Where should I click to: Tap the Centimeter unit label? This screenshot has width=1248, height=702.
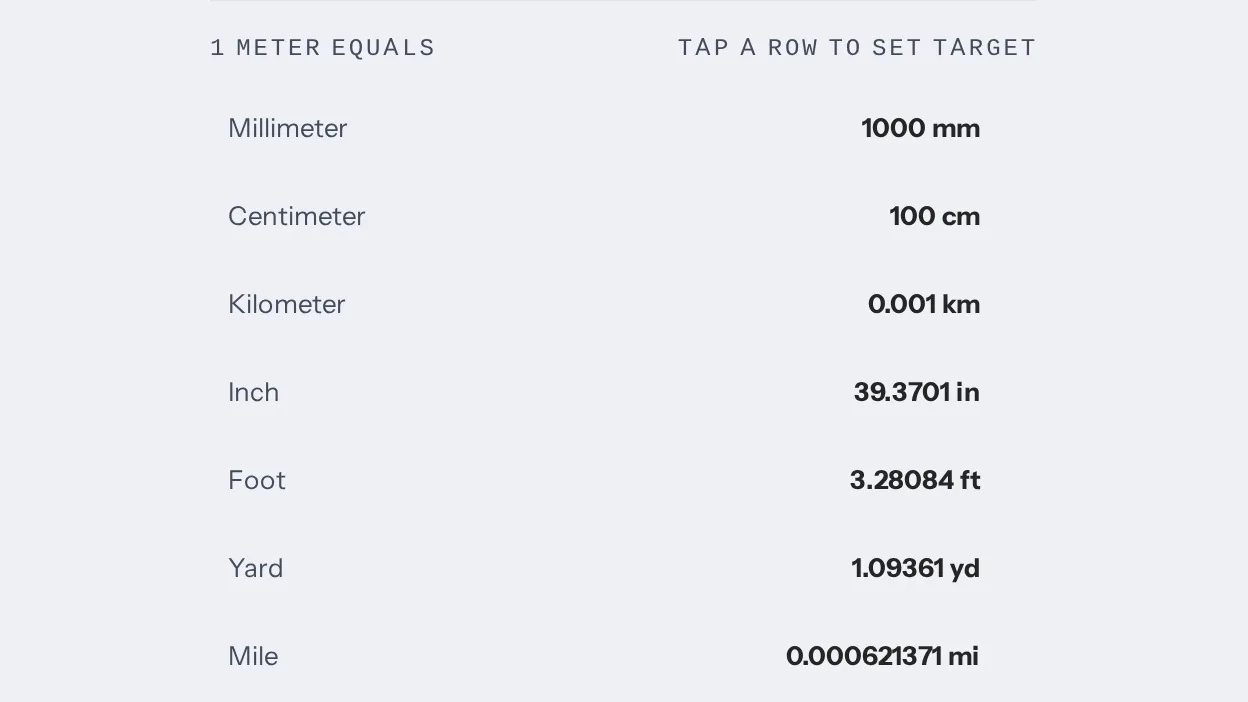point(296,216)
